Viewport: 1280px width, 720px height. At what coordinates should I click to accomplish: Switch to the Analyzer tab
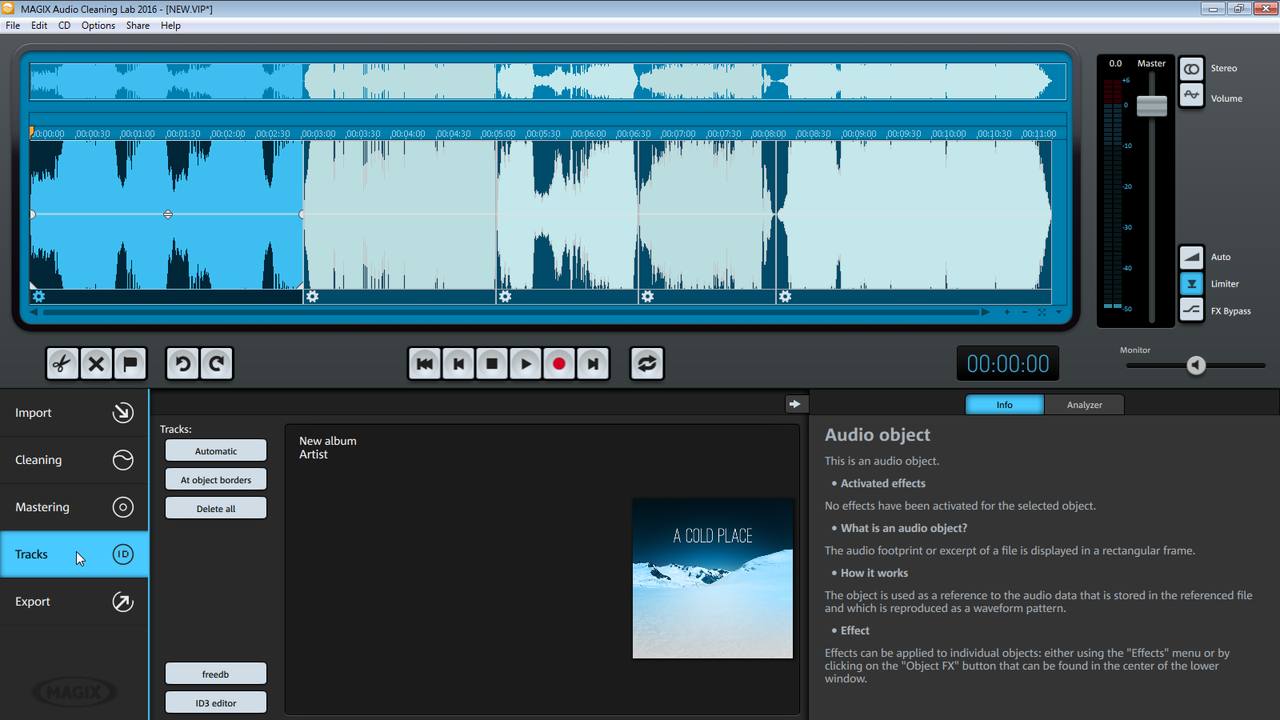click(x=1084, y=405)
